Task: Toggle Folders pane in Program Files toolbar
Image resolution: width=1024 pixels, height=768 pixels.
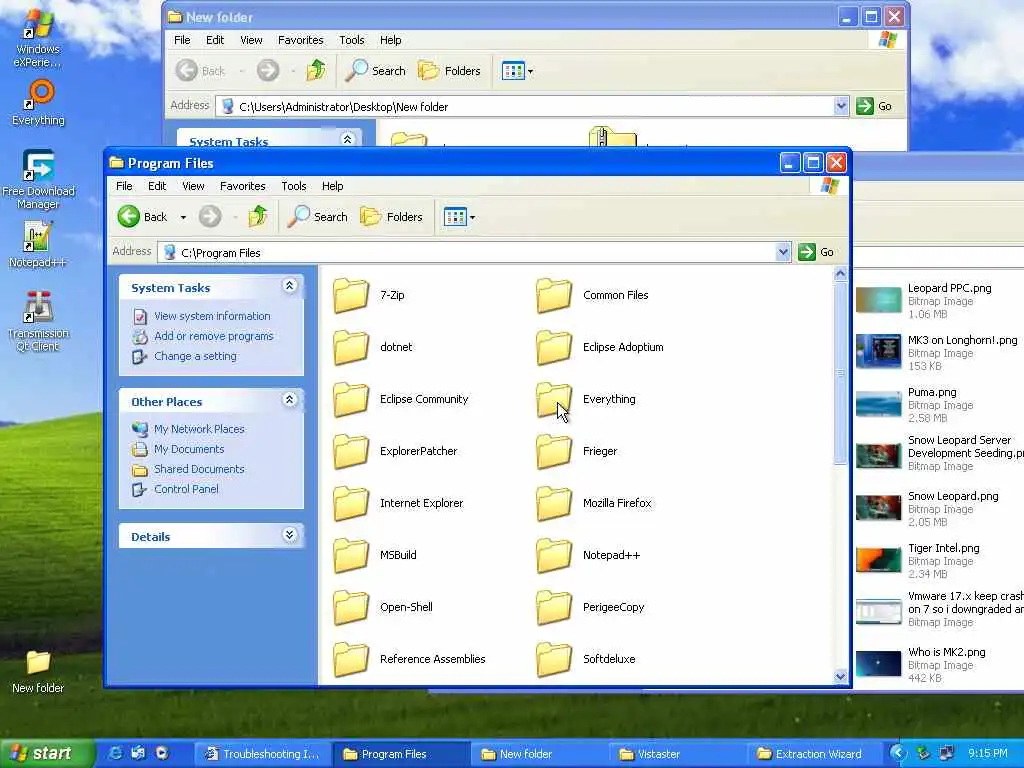Action: [392, 217]
